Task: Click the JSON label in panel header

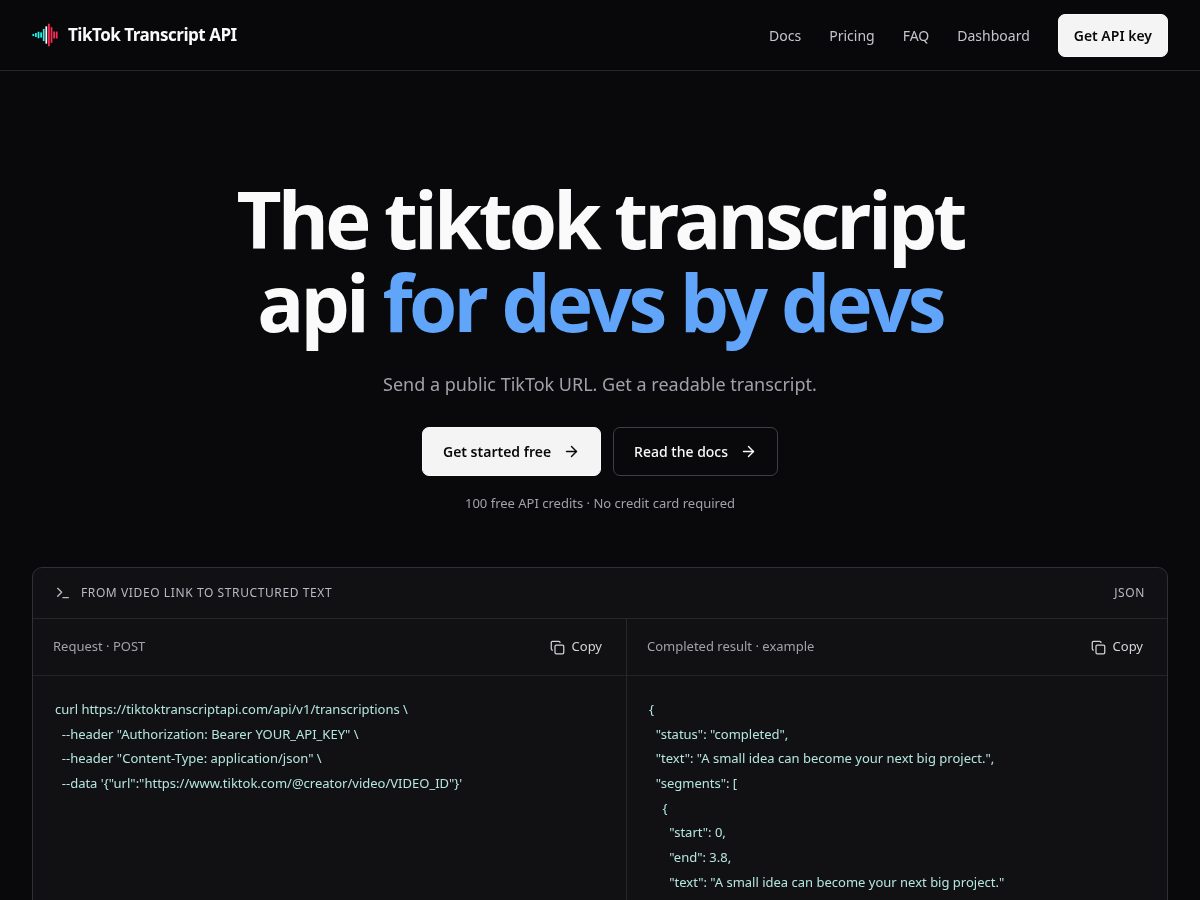Action: (x=1129, y=593)
